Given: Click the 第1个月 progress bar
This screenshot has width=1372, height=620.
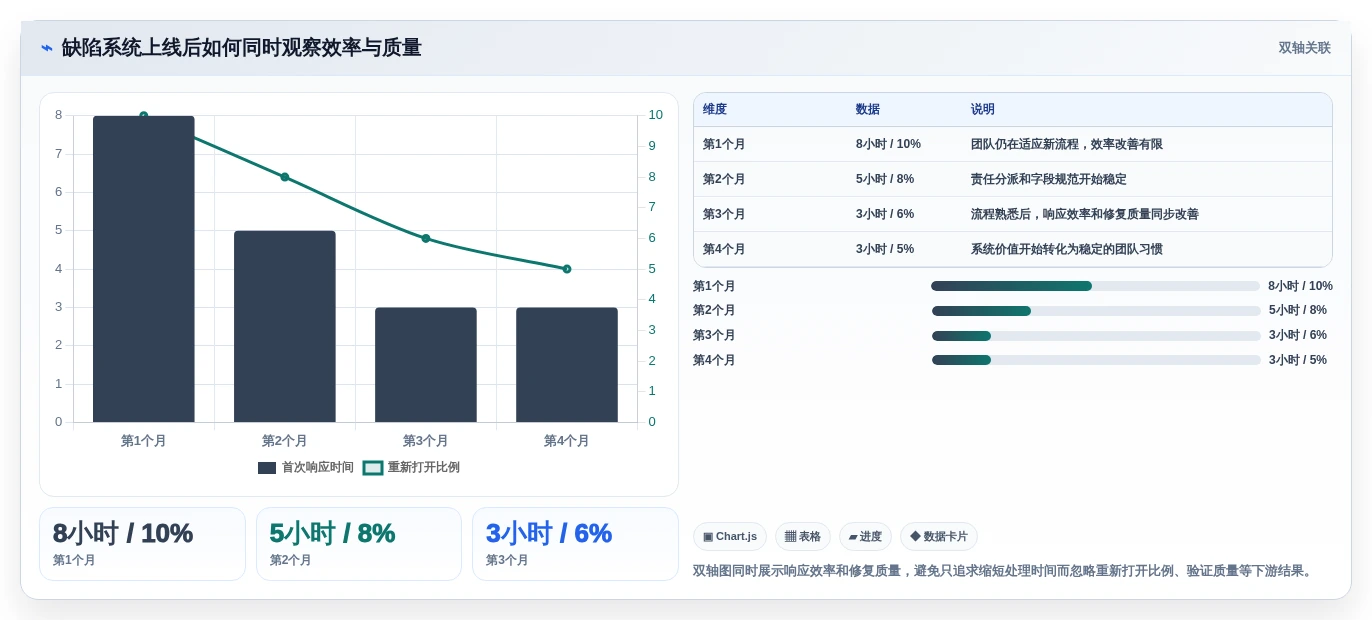Looking at the screenshot, I should (1096, 286).
